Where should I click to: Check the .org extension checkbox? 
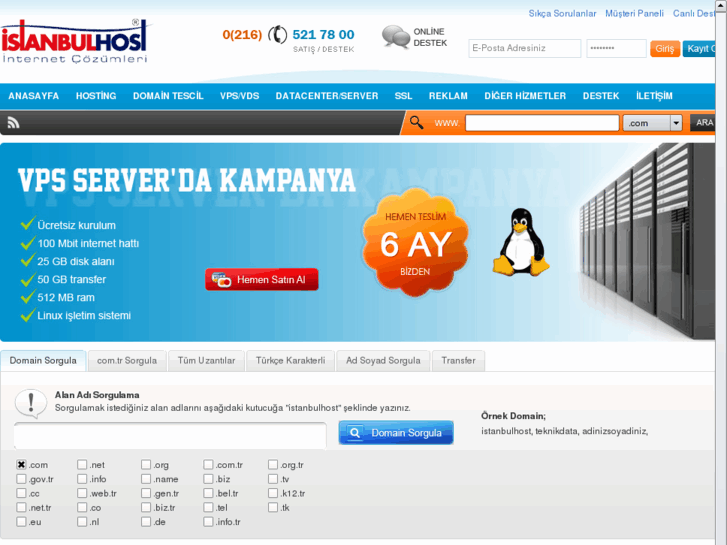pos(146,464)
